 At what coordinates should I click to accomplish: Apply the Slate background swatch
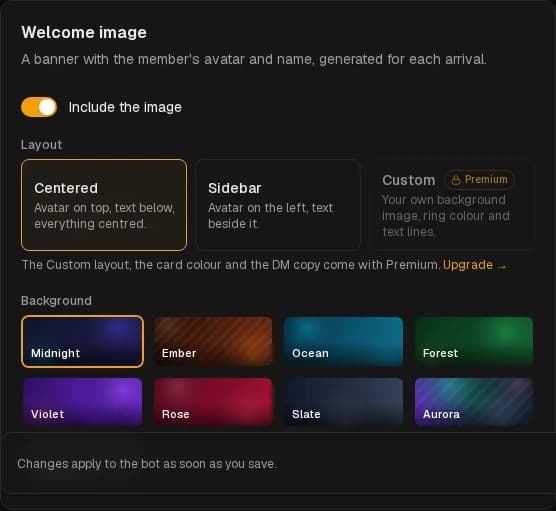[344, 402]
